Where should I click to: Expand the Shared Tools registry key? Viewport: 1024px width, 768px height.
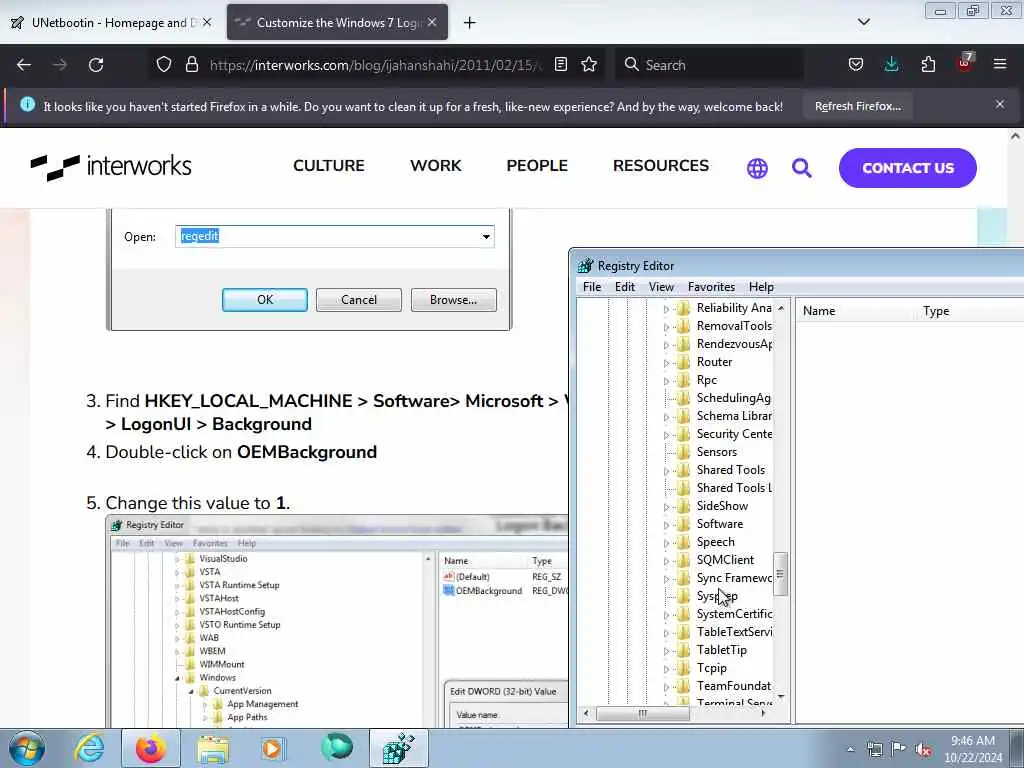(666, 471)
